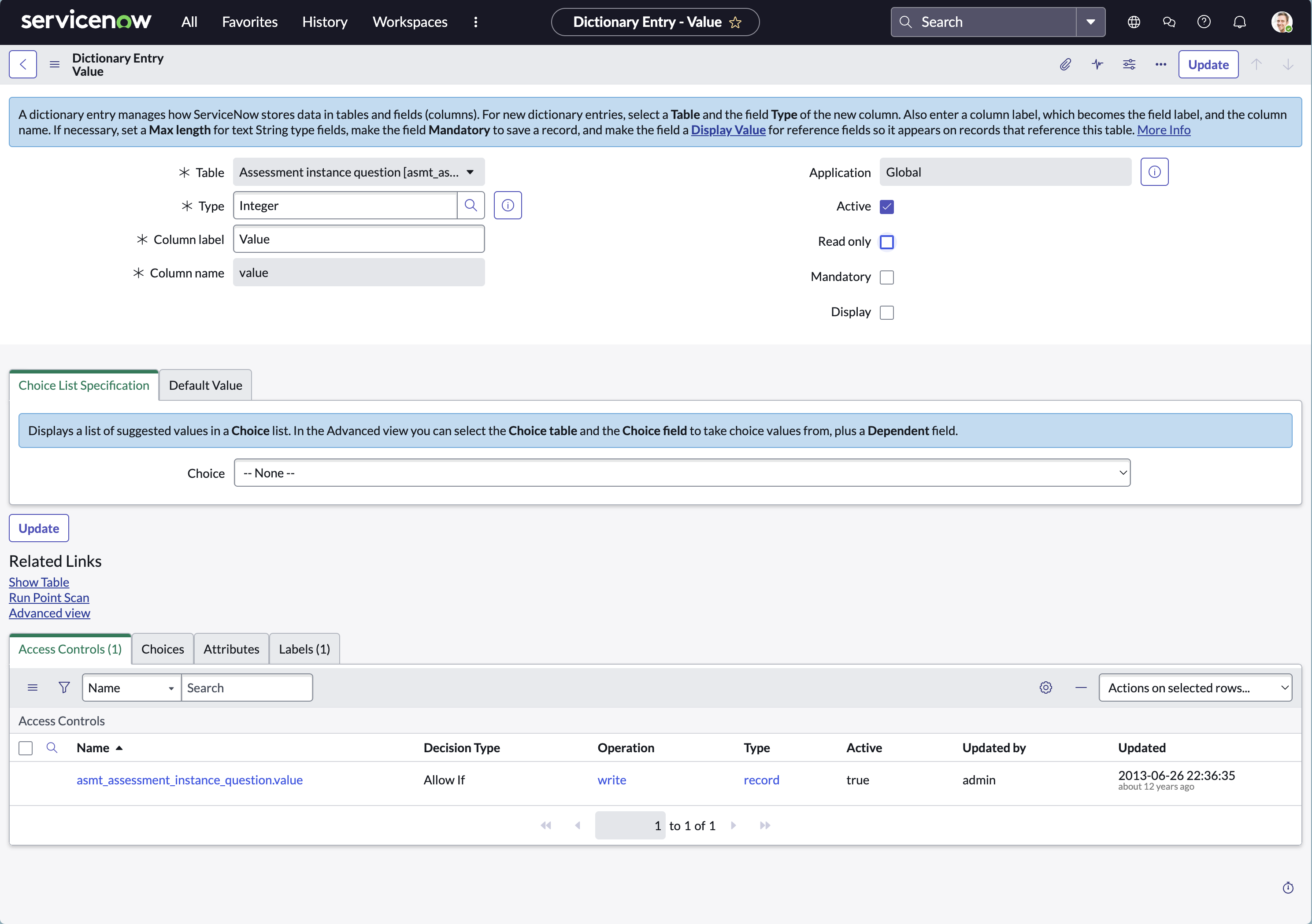Uncheck the Active checkbox
Viewport: 1312px width, 924px height.
tap(887, 207)
